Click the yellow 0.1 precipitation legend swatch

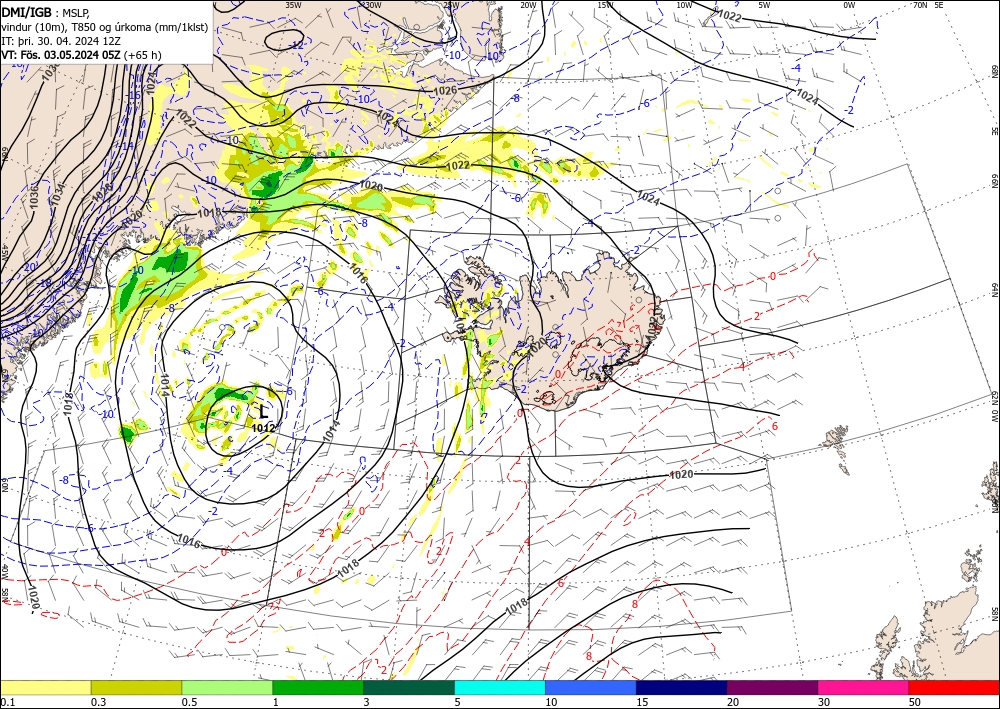point(45,687)
